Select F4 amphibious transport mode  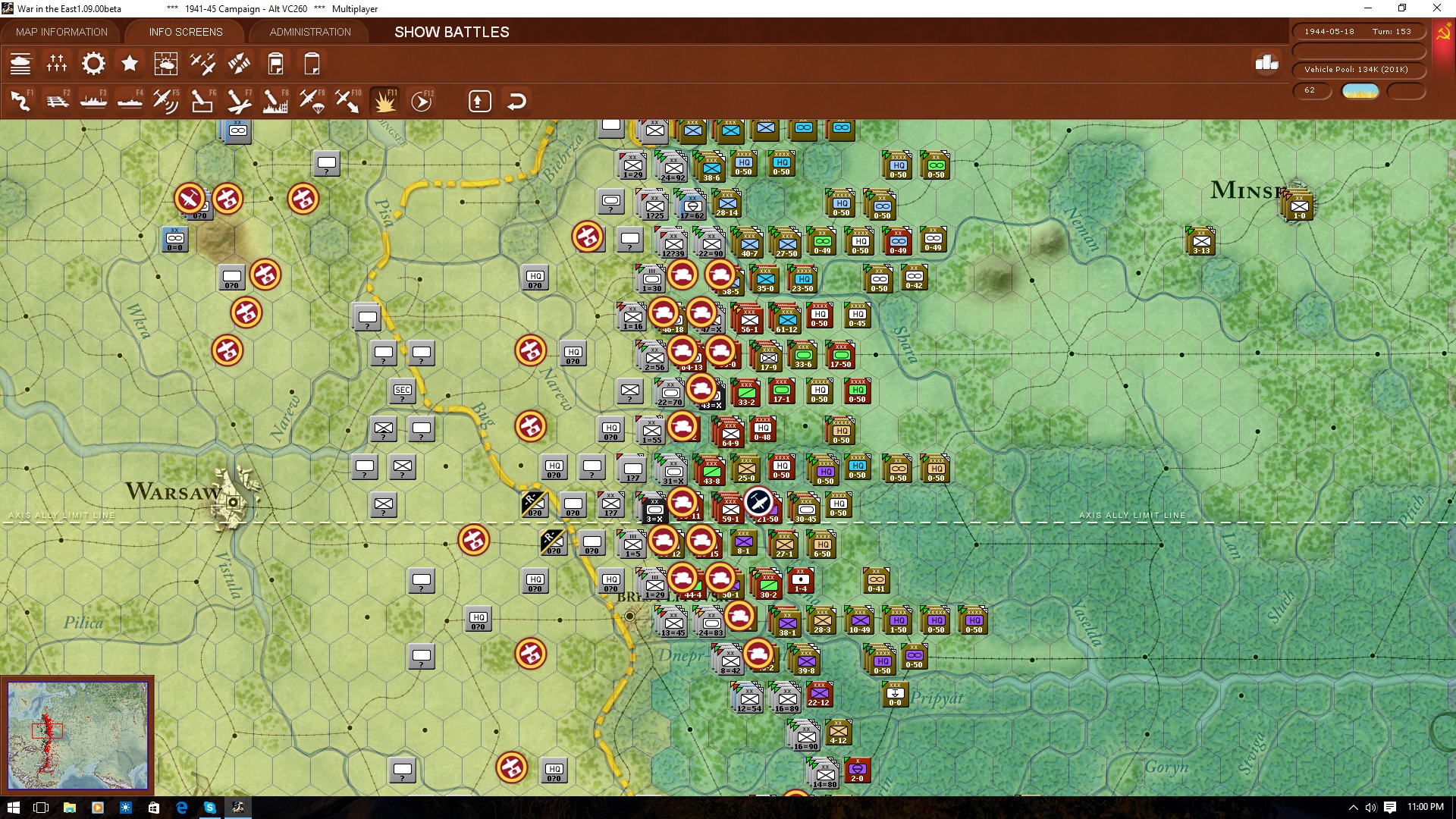[x=130, y=101]
